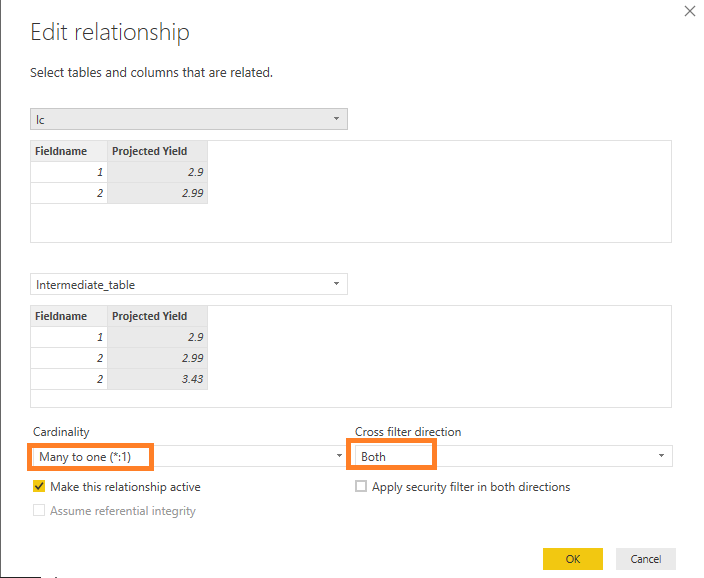Check Apply security filter in both directions
The width and height of the screenshot is (704, 578).
coord(361,486)
